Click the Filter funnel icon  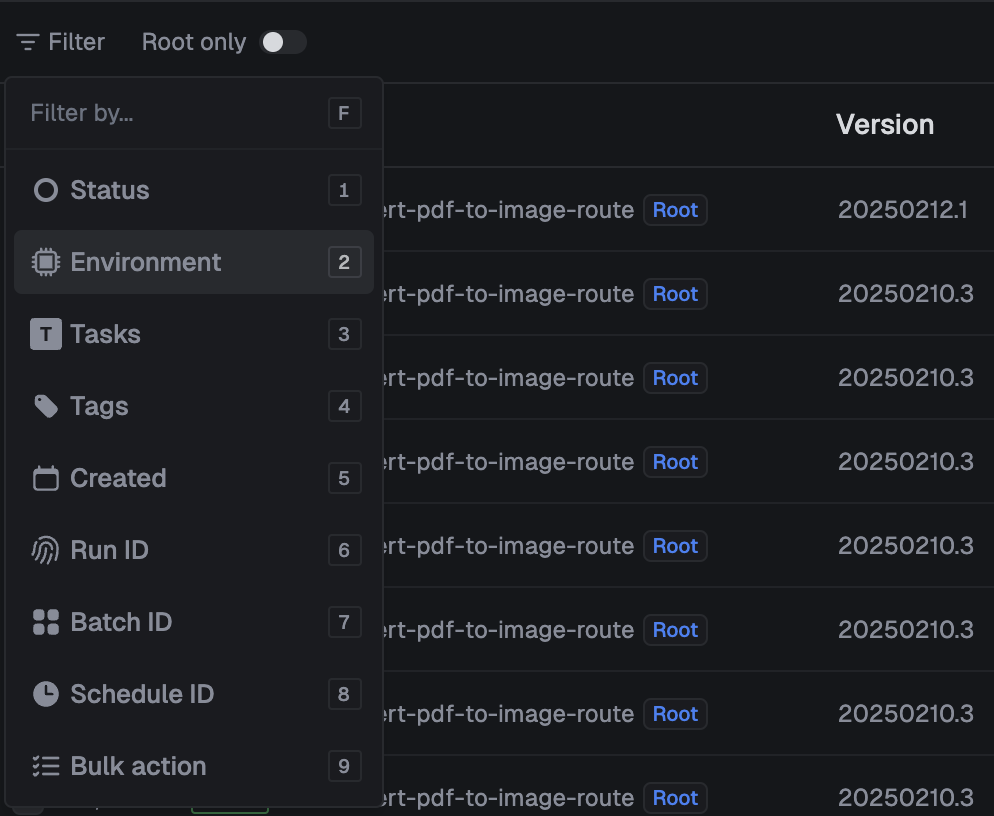tap(28, 42)
